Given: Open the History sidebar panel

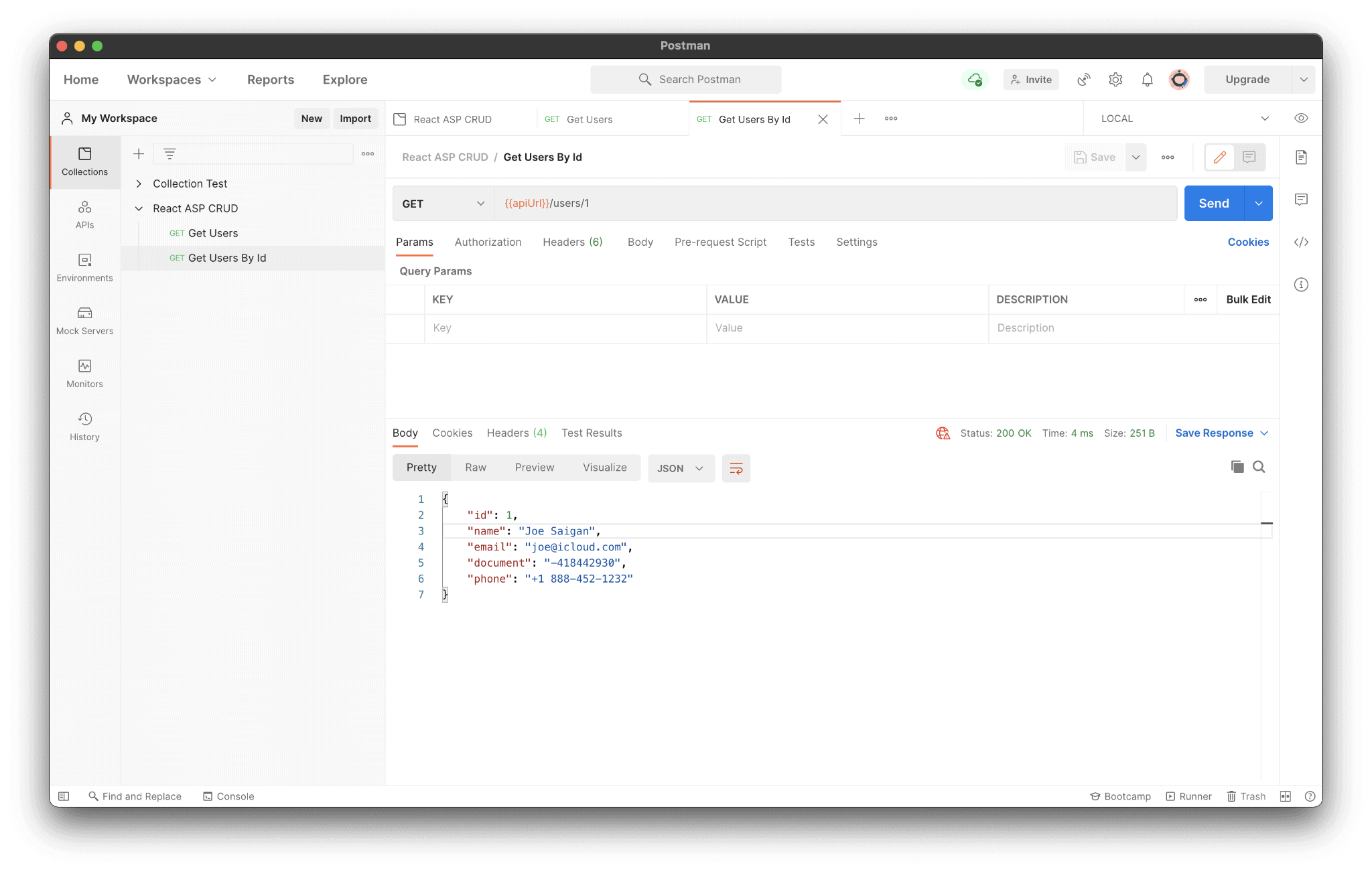Looking at the screenshot, I should pyautogui.click(x=84, y=427).
